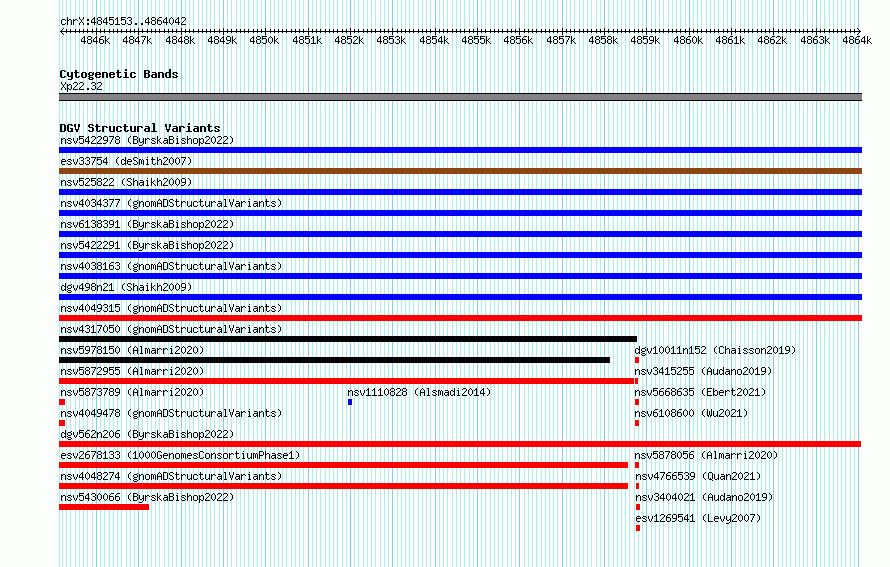Screen dimensions: 890x567
Task: Click the red bar under esv2678133
Action: pos(343,465)
